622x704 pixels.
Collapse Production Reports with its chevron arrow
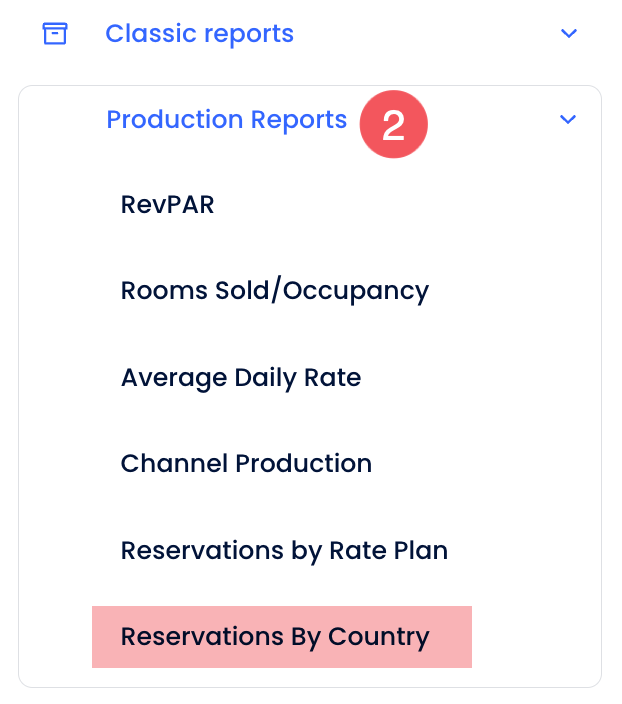click(569, 120)
